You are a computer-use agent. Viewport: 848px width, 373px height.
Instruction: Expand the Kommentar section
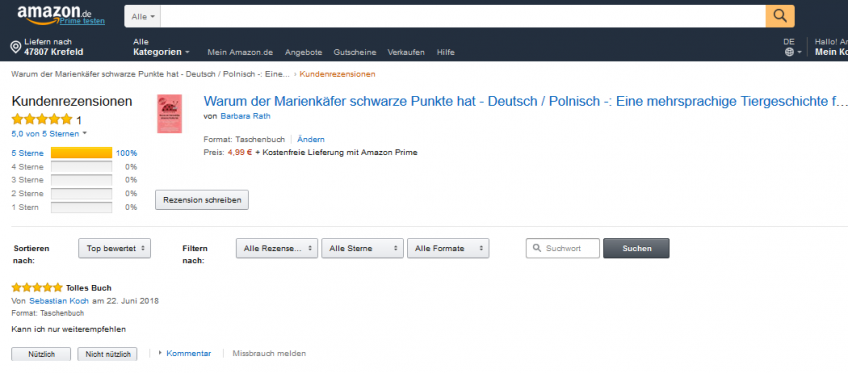pyautogui.click(x=184, y=353)
